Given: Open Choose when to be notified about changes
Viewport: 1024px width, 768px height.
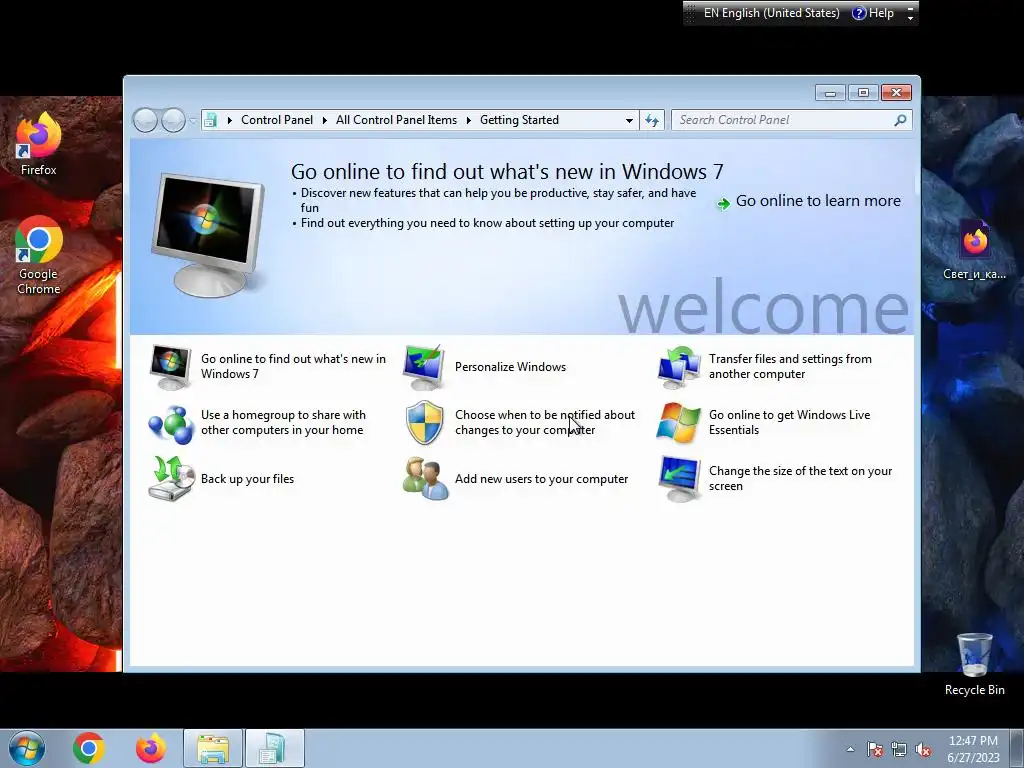Looking at the screenshot, I should (545, 423).
